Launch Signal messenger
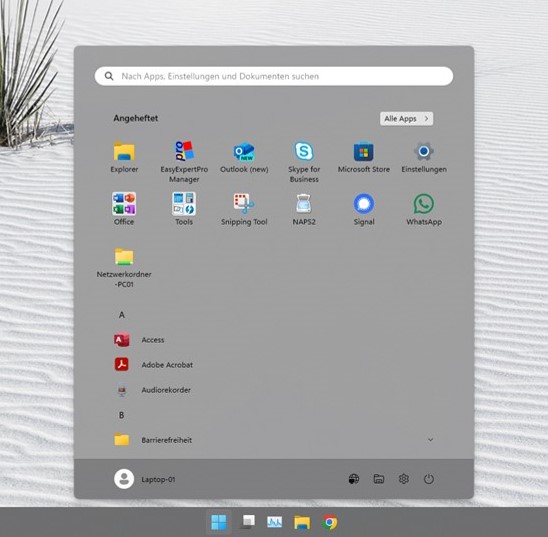548x537 pixels. click(364, 209)
